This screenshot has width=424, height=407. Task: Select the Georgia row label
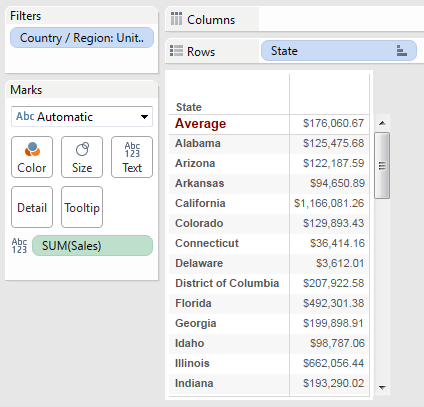click(x=196, y=323)
